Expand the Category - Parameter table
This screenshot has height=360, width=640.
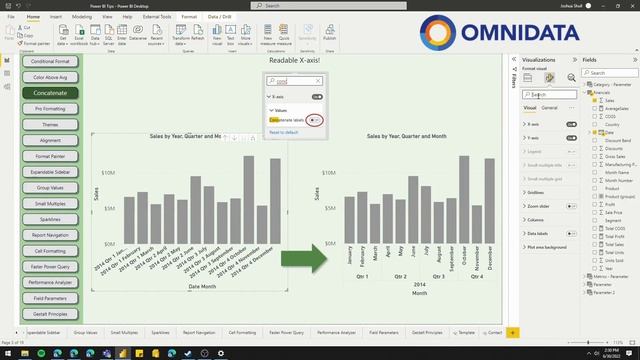point(584,84)
